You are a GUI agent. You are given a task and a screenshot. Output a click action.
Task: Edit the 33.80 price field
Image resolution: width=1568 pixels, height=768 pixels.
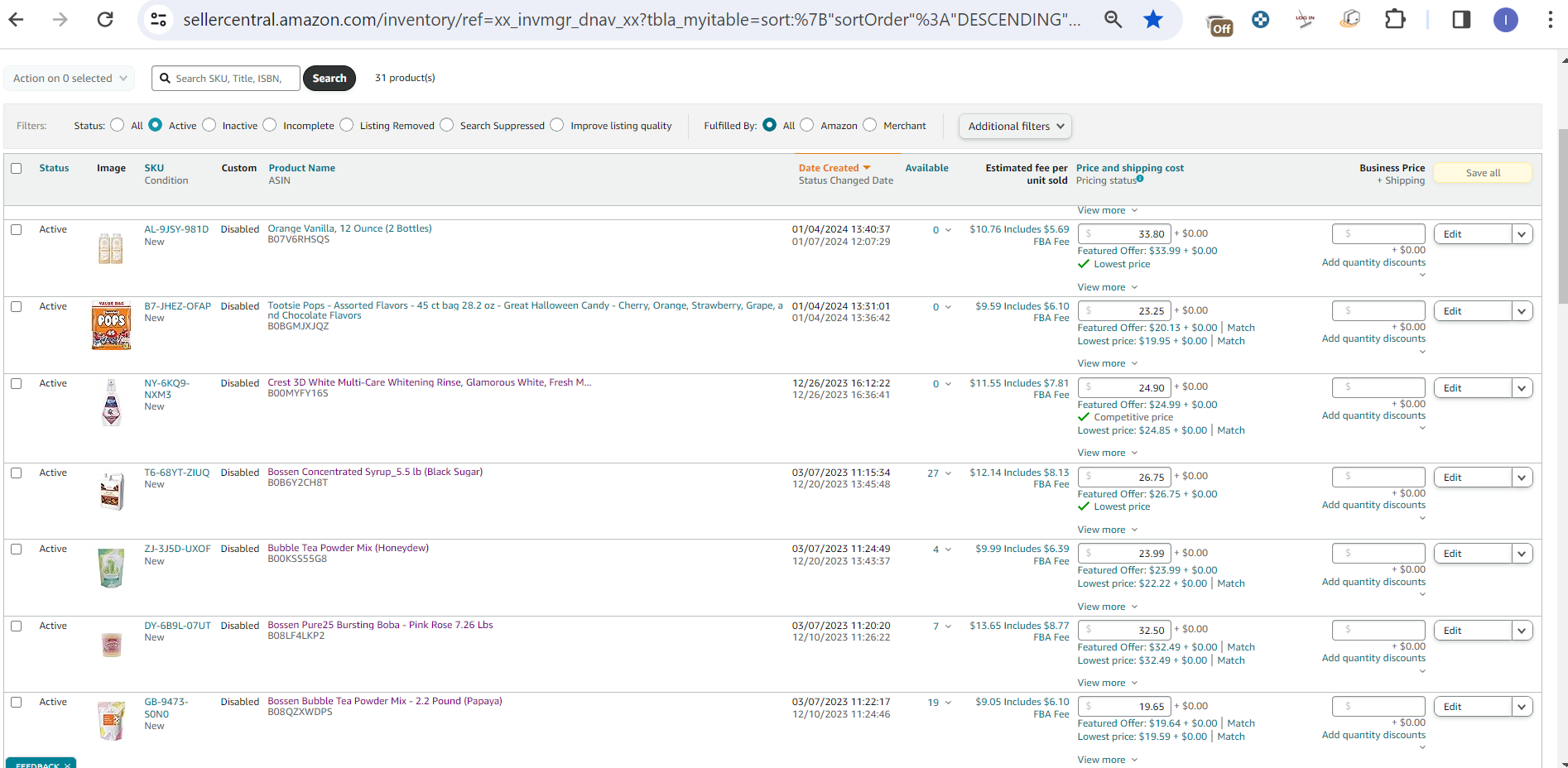1124,234
